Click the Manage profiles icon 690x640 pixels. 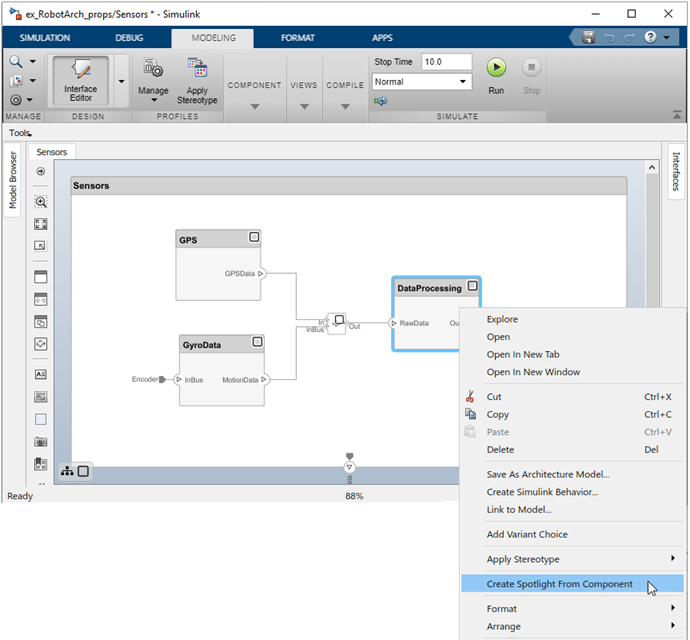[x=153, y=67]
